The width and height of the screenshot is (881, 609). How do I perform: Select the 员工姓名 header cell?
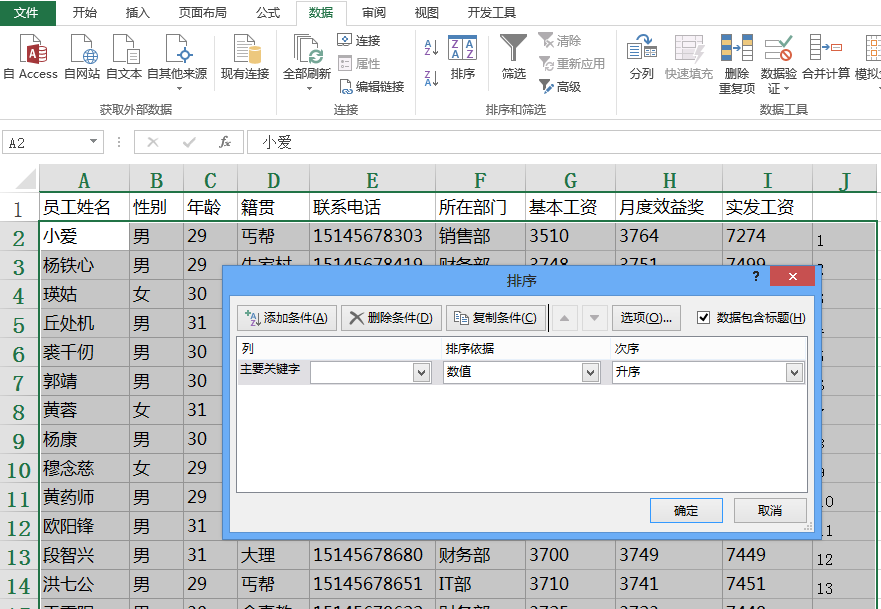click(84, 207)
